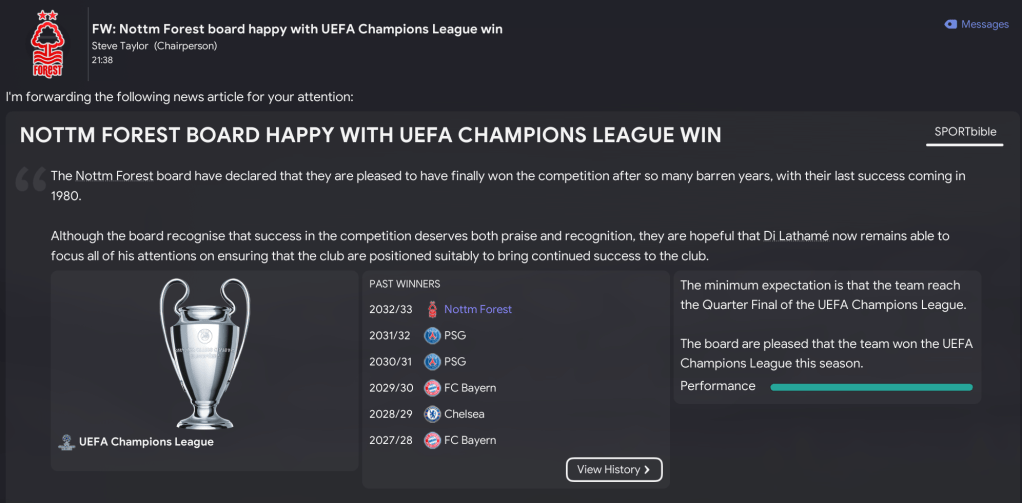The height and width of the screenshot is (503, 1022).
Task: Click the large Champions League trophy image
Action: [204, 350]
